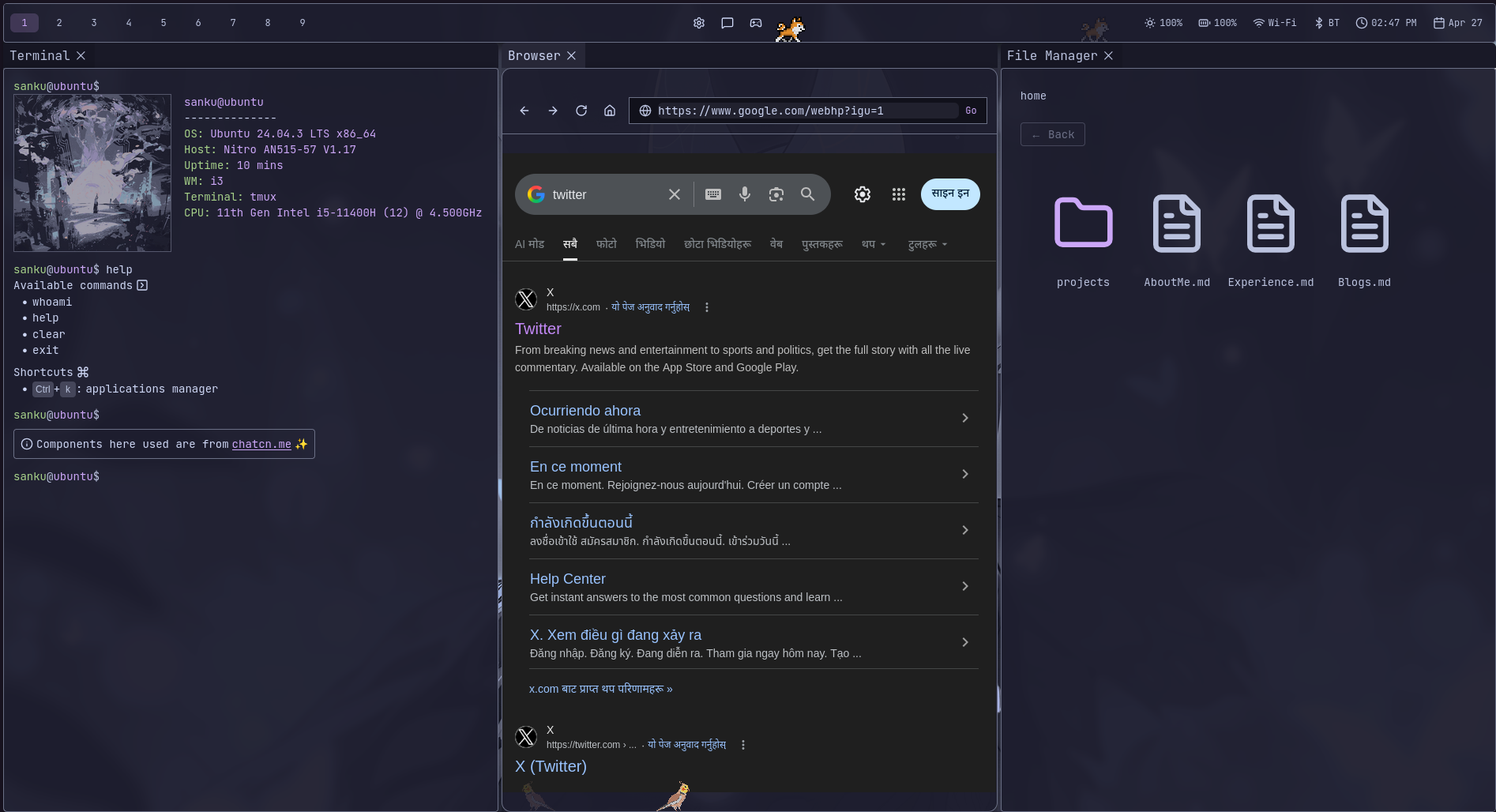Switch to workspace 9
Viewport: 1496px width, 812px height.
[x=303, y=23]
